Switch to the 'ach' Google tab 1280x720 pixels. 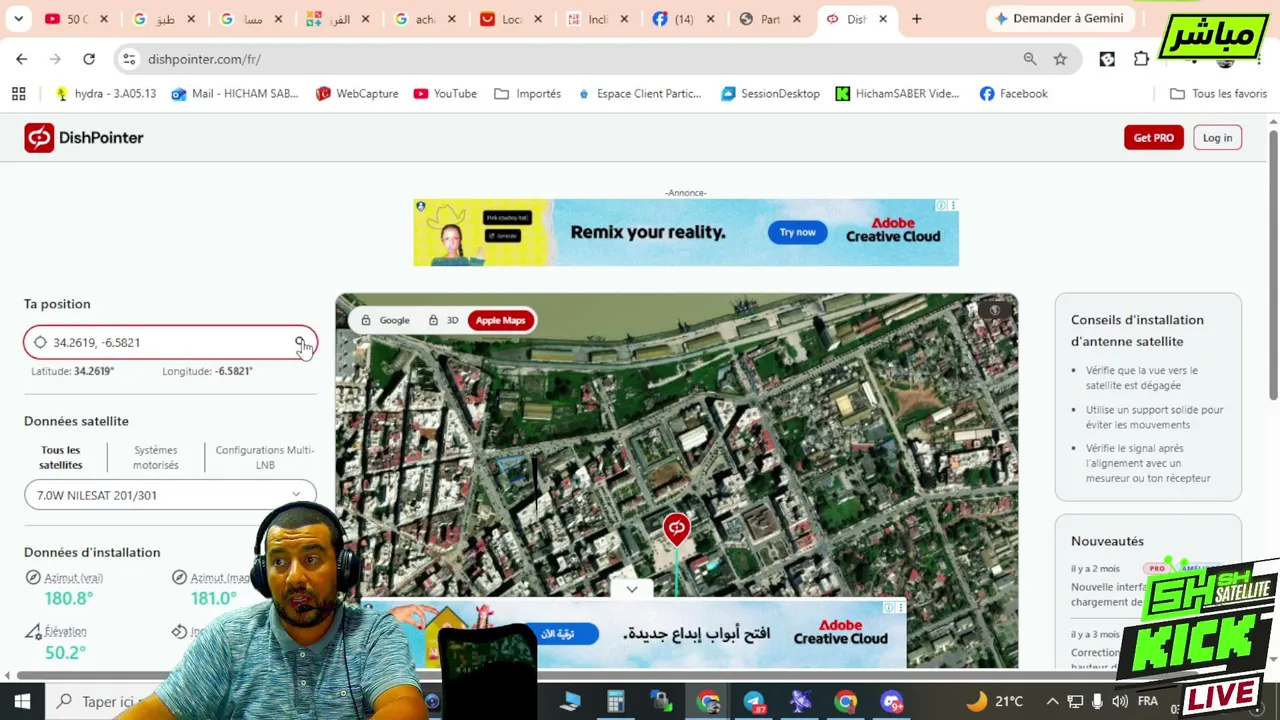point(425,19)
